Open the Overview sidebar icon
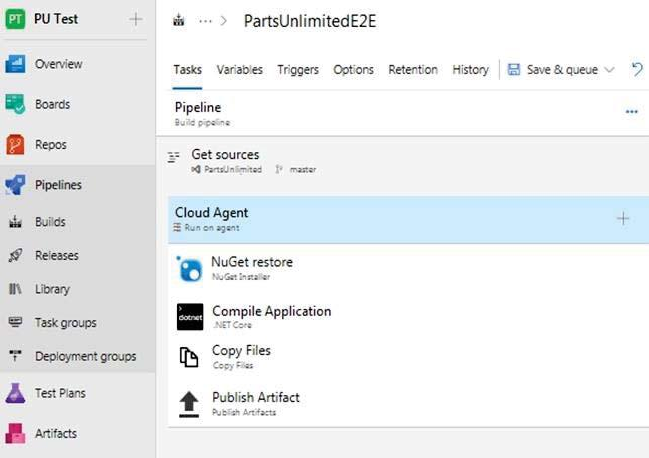The image size is (649, 458). [15, 64]
